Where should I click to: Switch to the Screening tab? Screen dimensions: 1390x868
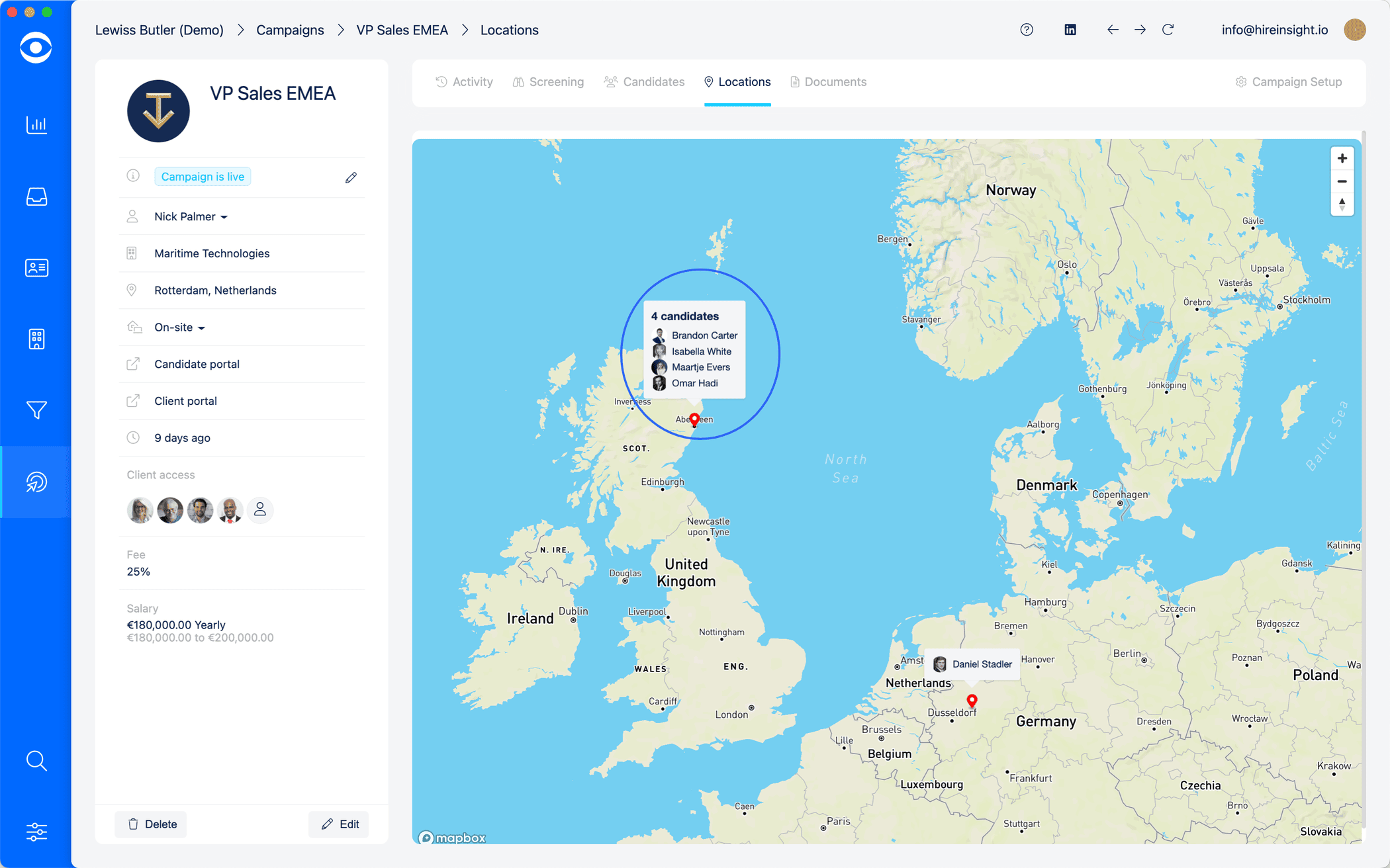point(548,82)
